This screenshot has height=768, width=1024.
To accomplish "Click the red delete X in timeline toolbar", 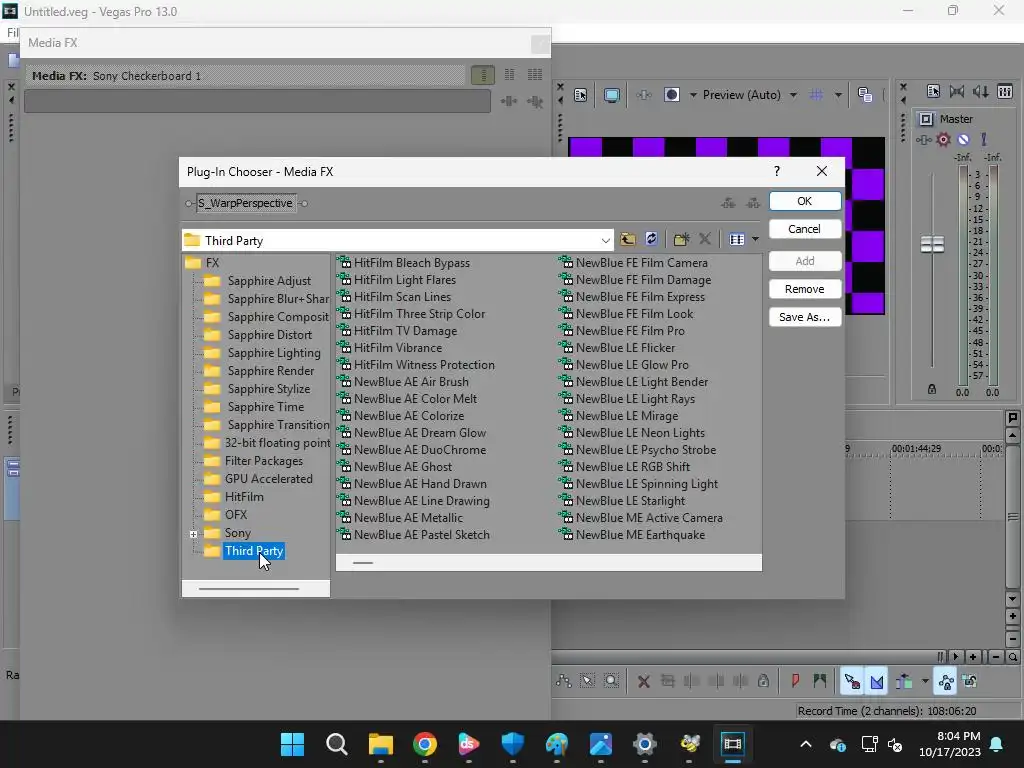I will tap(643, 681).
